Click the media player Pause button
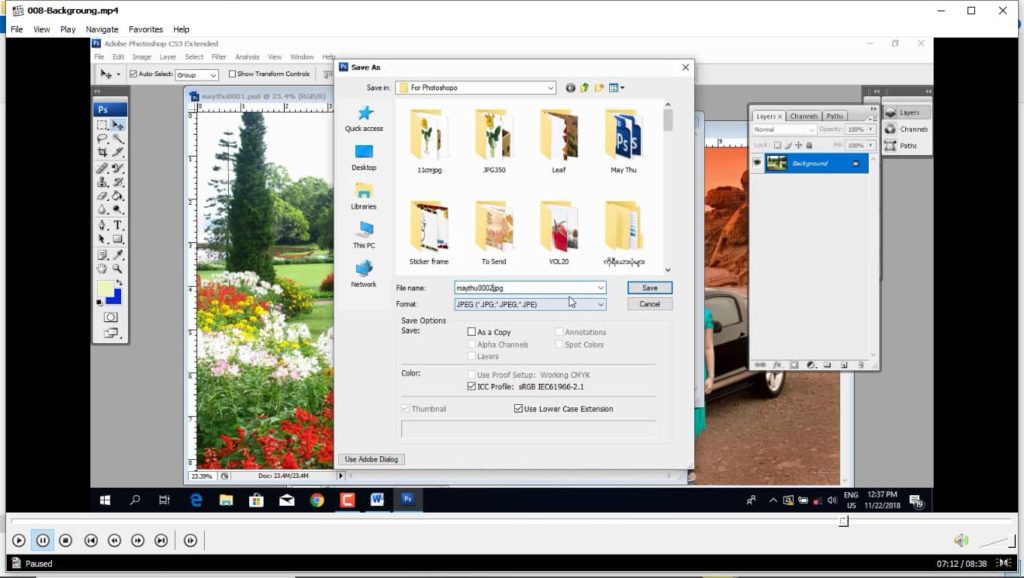Screen dimensions: 1024x578 (42, 541)
